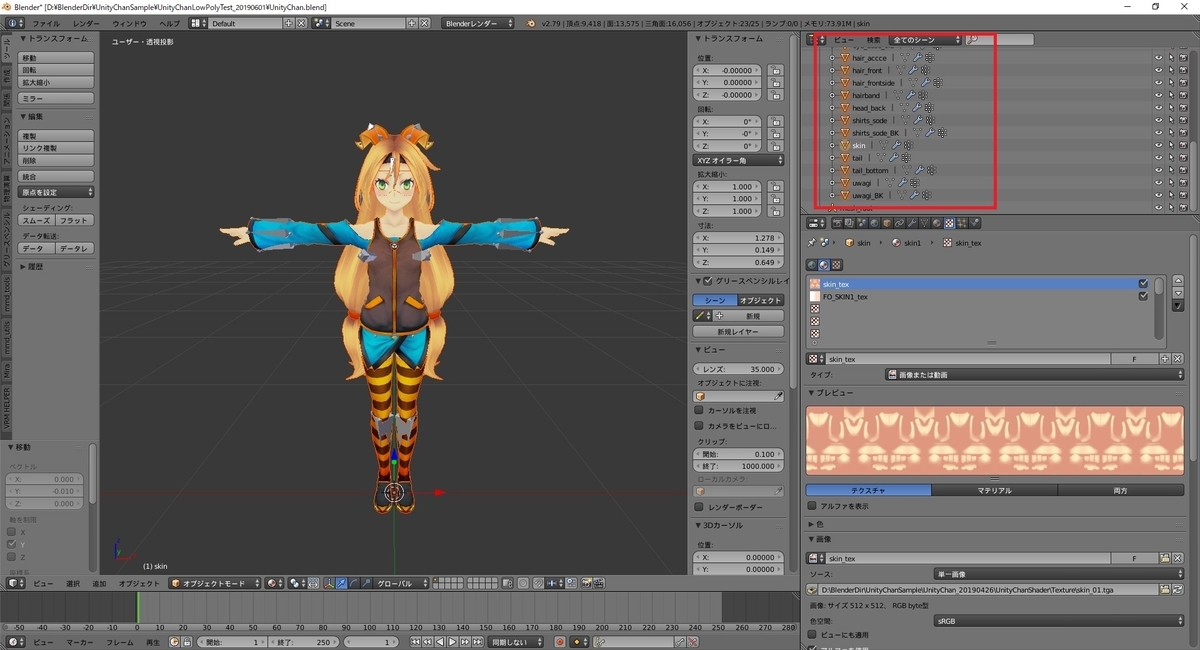The image size is (1200, 650).
Task: Click the lock icon next to X location
Action: [776, 70]
